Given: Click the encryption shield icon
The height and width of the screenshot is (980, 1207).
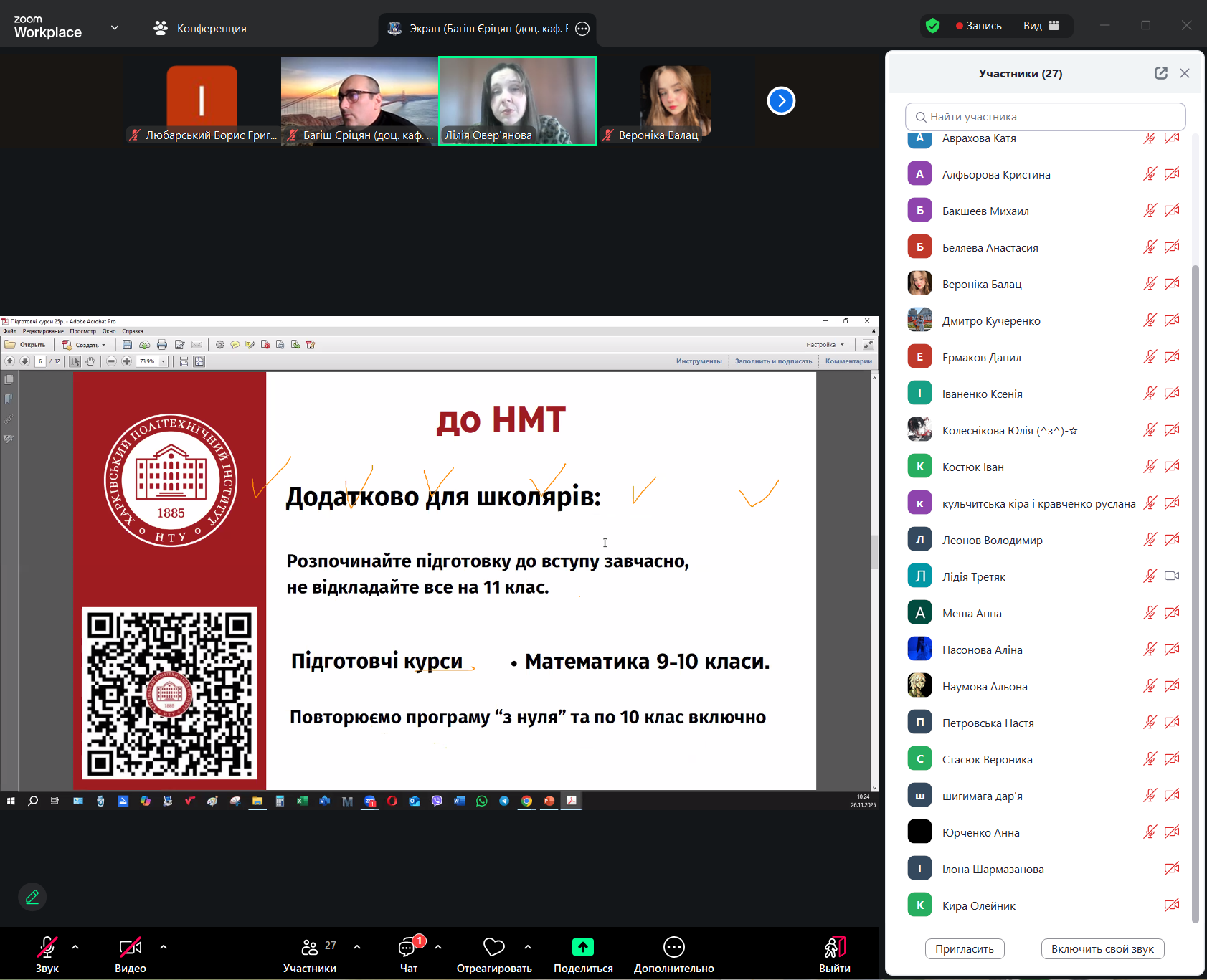Looking at the screenshot, I should [x=932, y=26].
